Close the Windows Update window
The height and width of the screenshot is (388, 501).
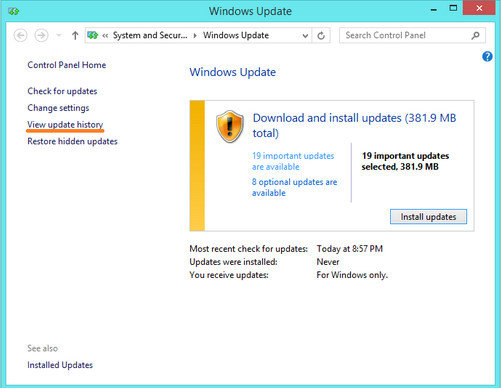click(x=479, y=8)
